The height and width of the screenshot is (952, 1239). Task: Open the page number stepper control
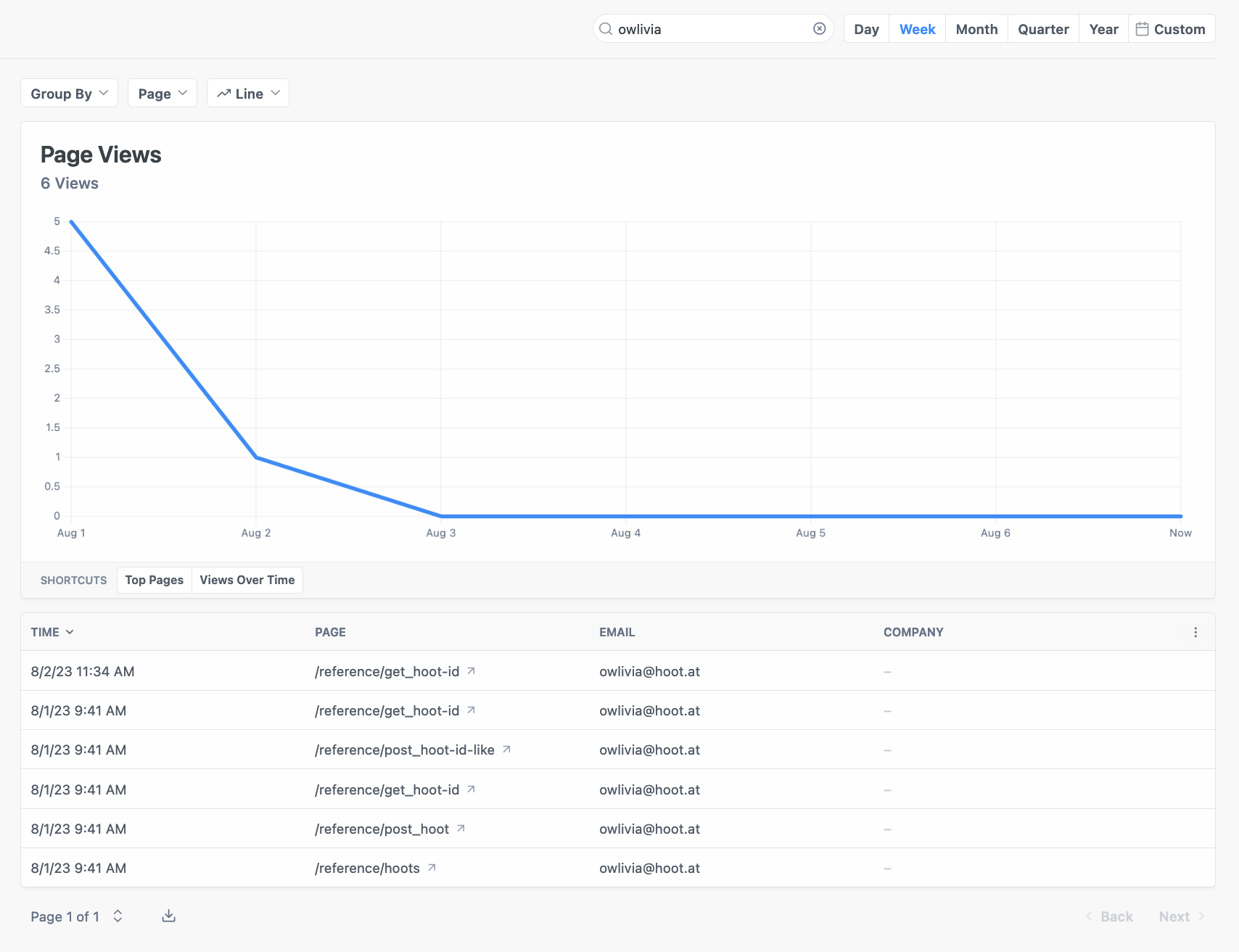pos(118,916)
